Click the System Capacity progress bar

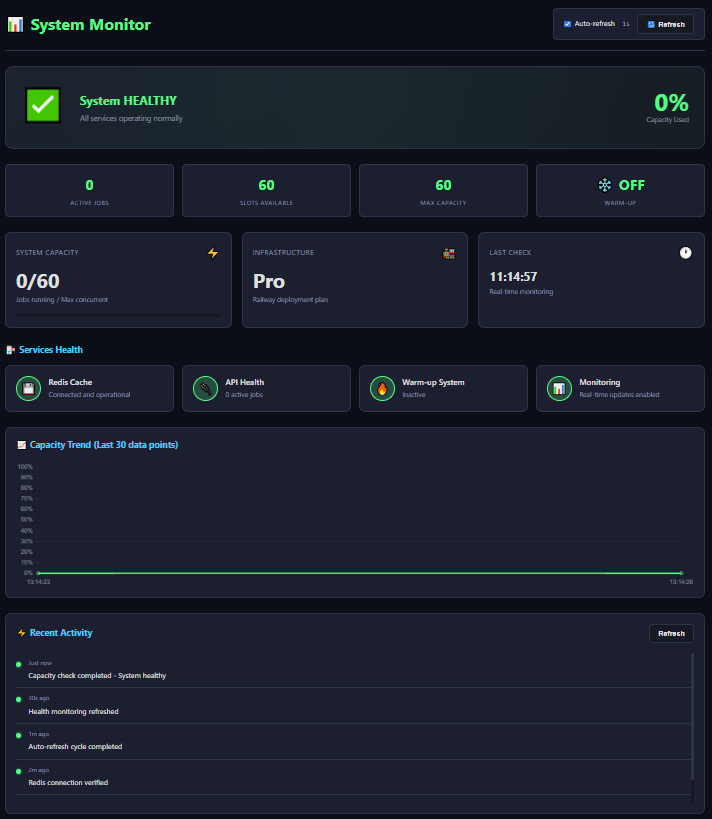119,315
